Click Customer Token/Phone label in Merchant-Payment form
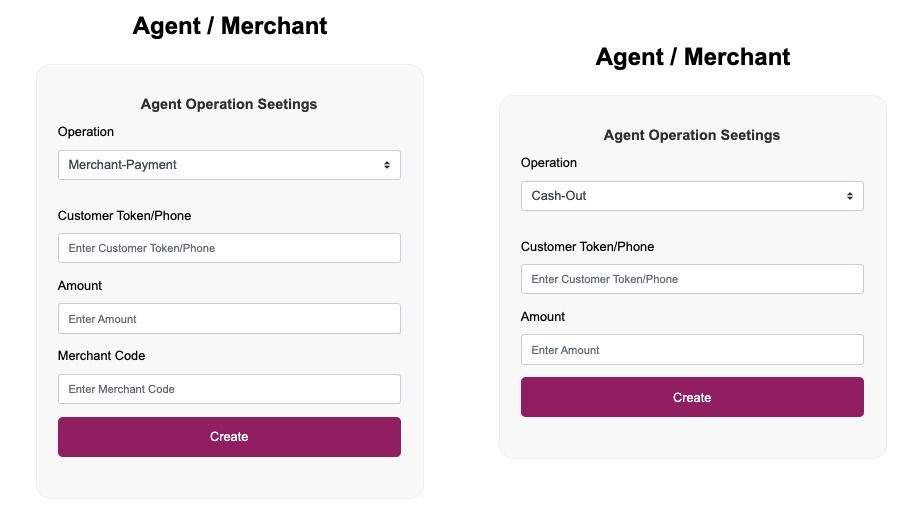This screenshot has width=922, height=516. 124,216
